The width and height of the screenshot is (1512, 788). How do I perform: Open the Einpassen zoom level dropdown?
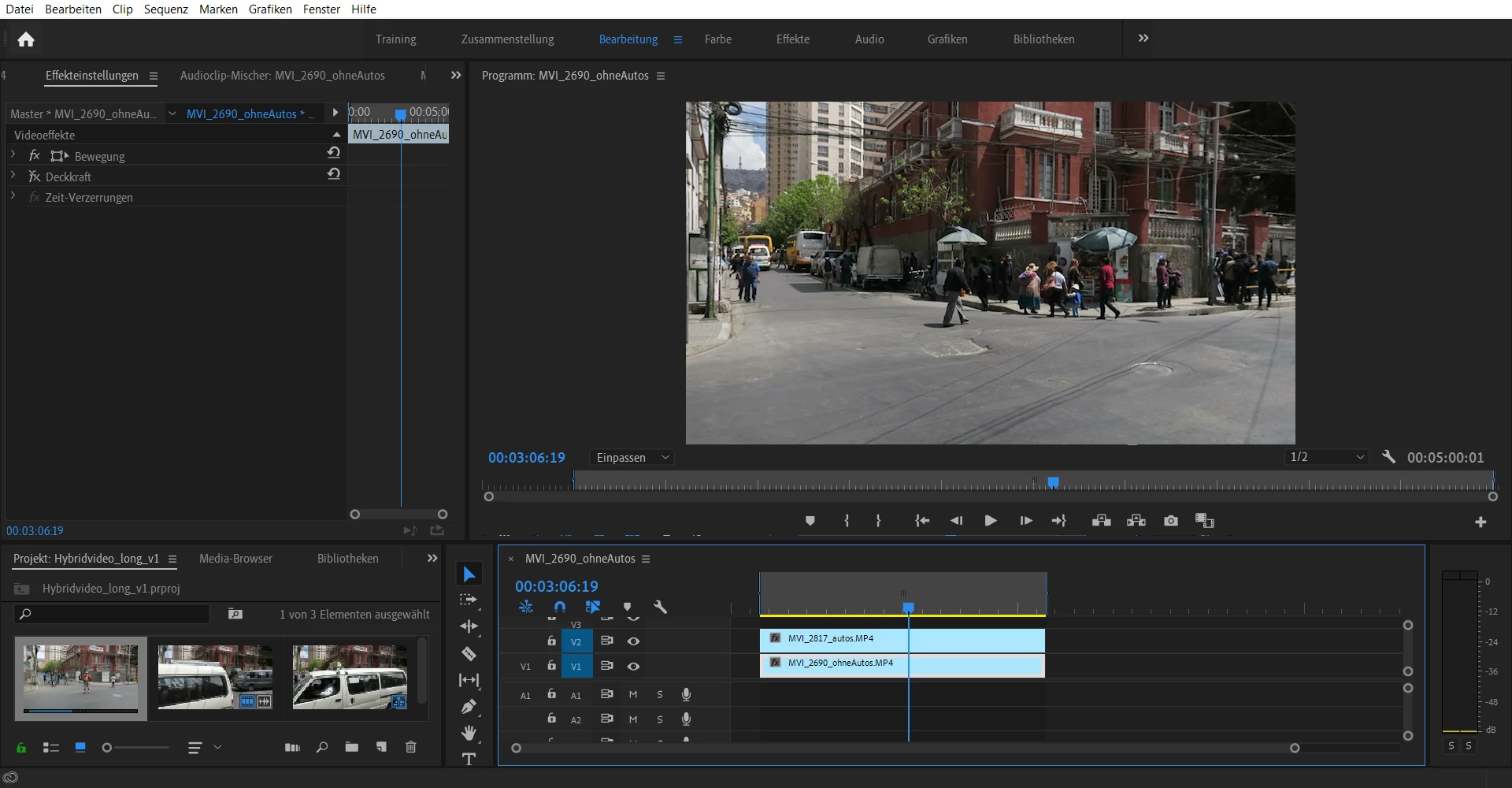[x=632, y=458]
